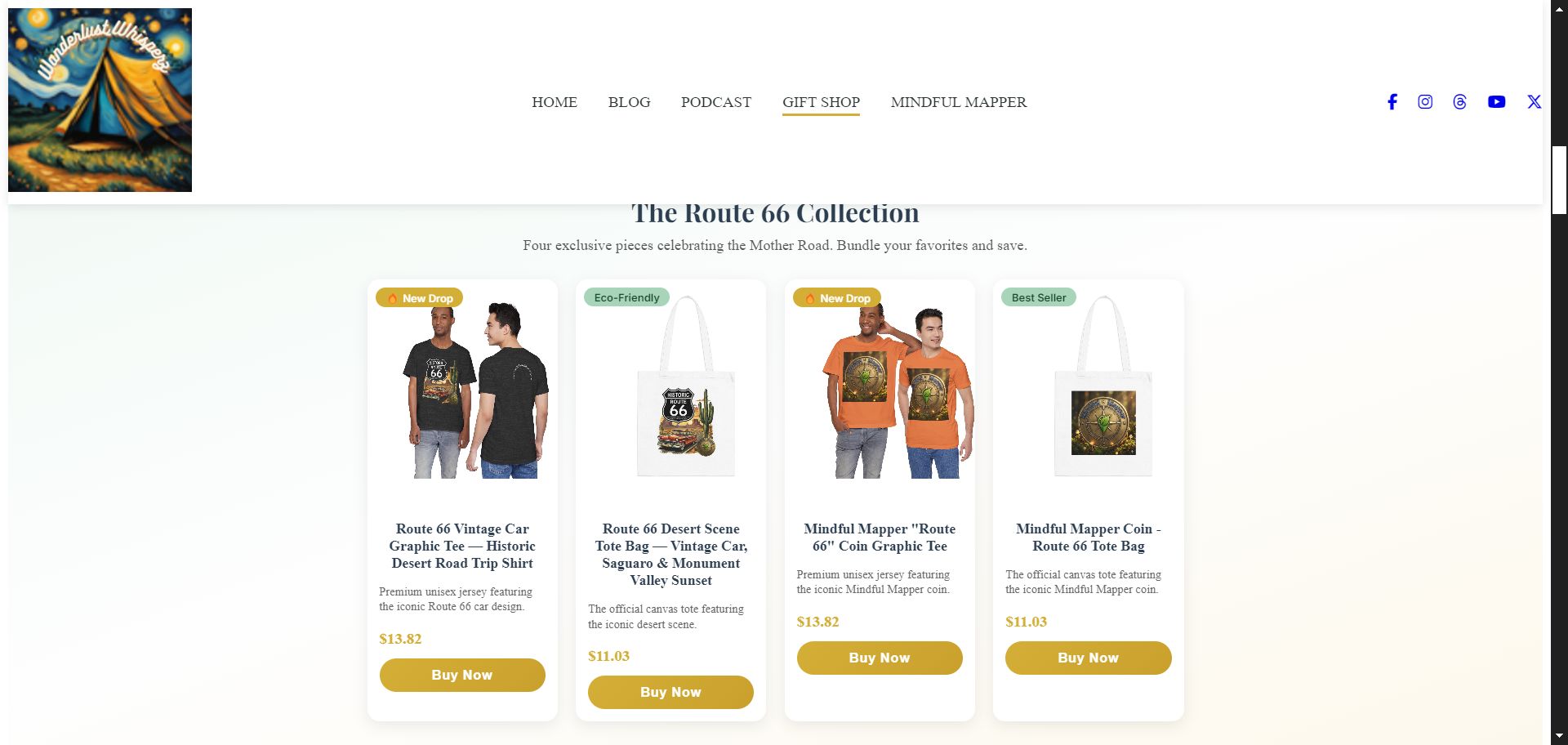The image size is (1568, 745).
Task: Buy the Route 66 Vintage Car Graphic Tee
Action: pyautogui.click(x=462, y=675)
